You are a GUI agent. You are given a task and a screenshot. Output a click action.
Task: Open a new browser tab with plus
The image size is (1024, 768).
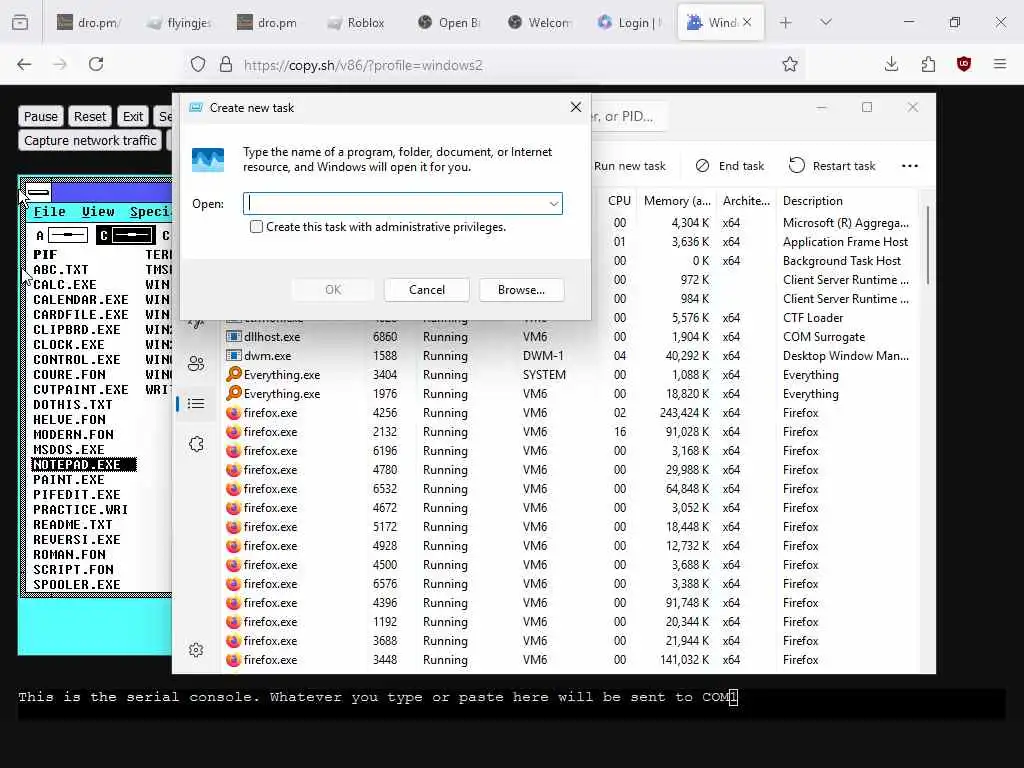786,23
